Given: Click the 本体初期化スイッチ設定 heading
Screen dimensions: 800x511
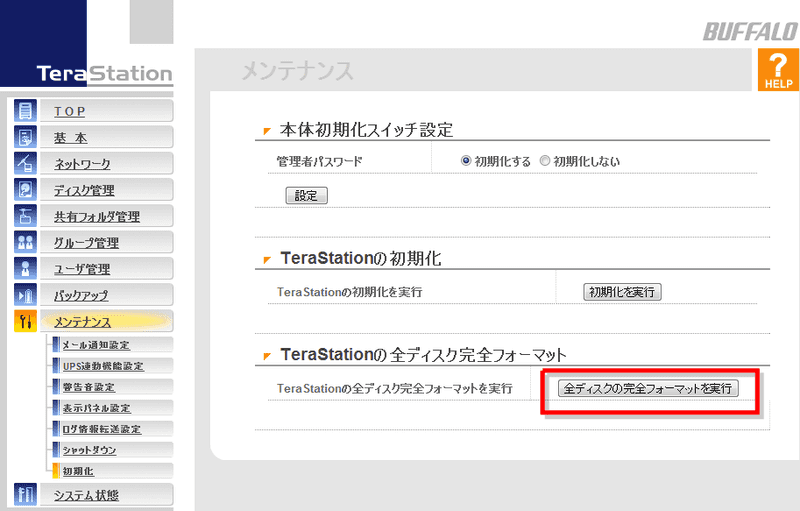Looking at the screenshot, I should pyautogui.click(x=366, y=130).
